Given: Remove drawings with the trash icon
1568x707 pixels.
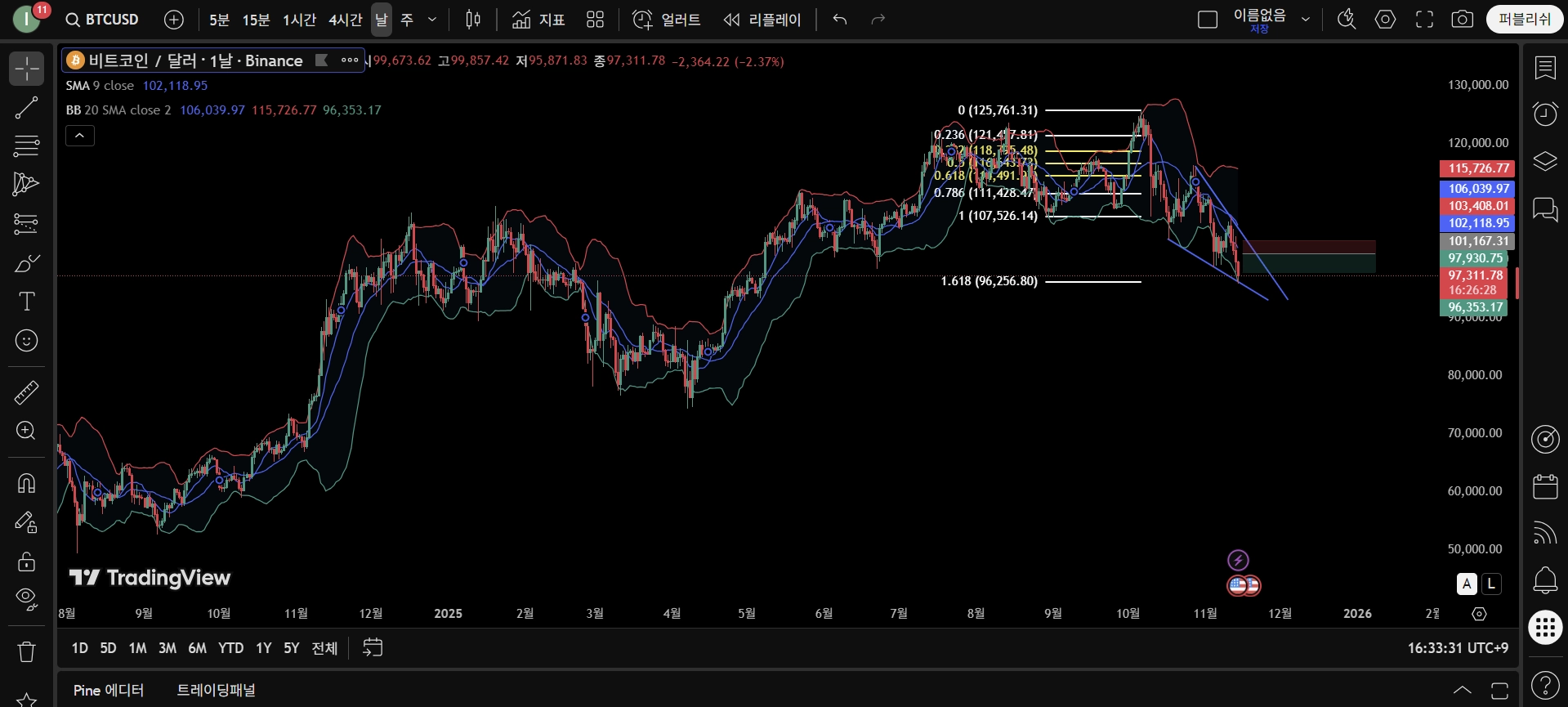Looking at the screenshot, I should coord(26,651).
